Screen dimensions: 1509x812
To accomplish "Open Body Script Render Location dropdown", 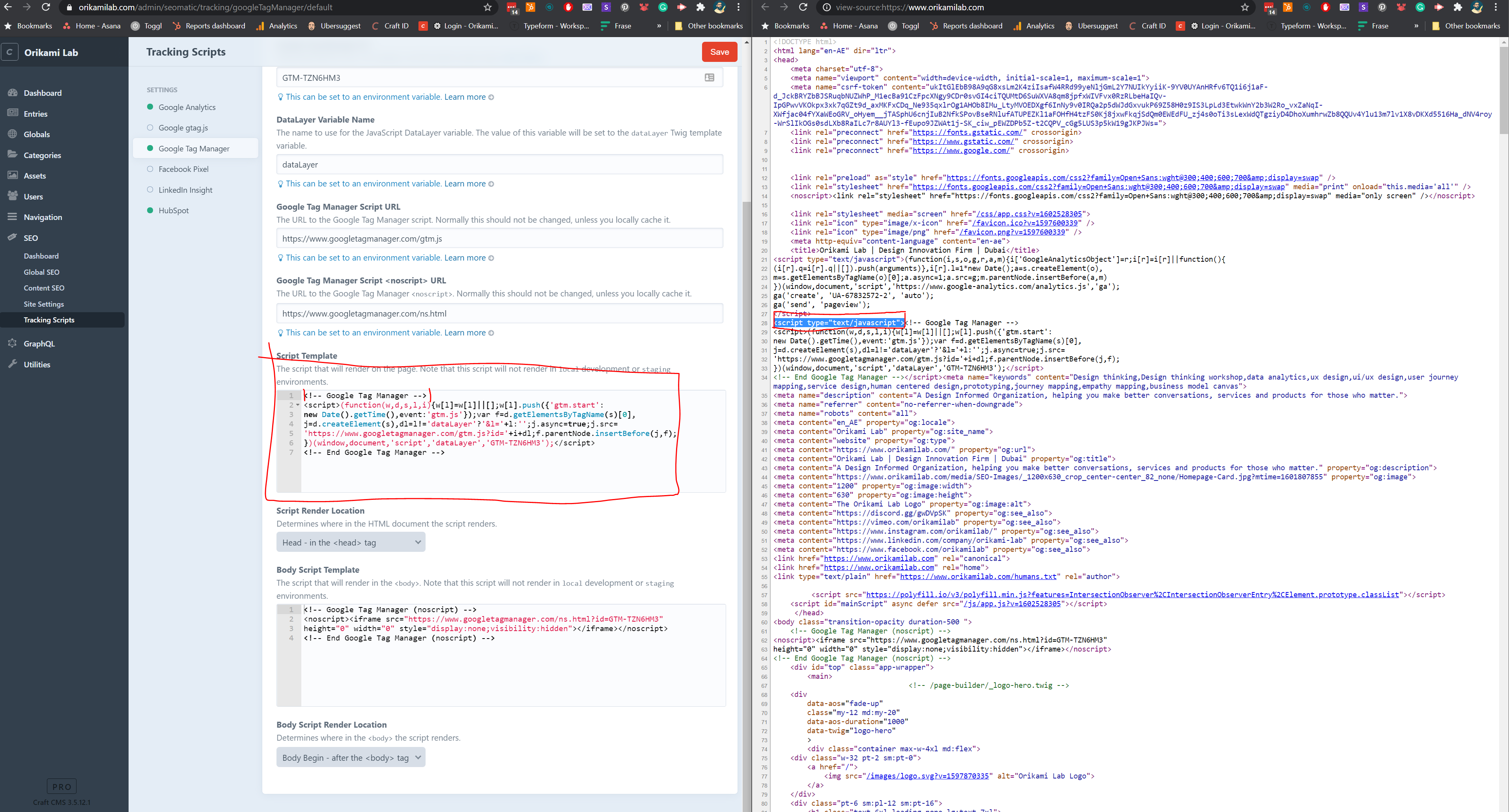I will 351,757.
